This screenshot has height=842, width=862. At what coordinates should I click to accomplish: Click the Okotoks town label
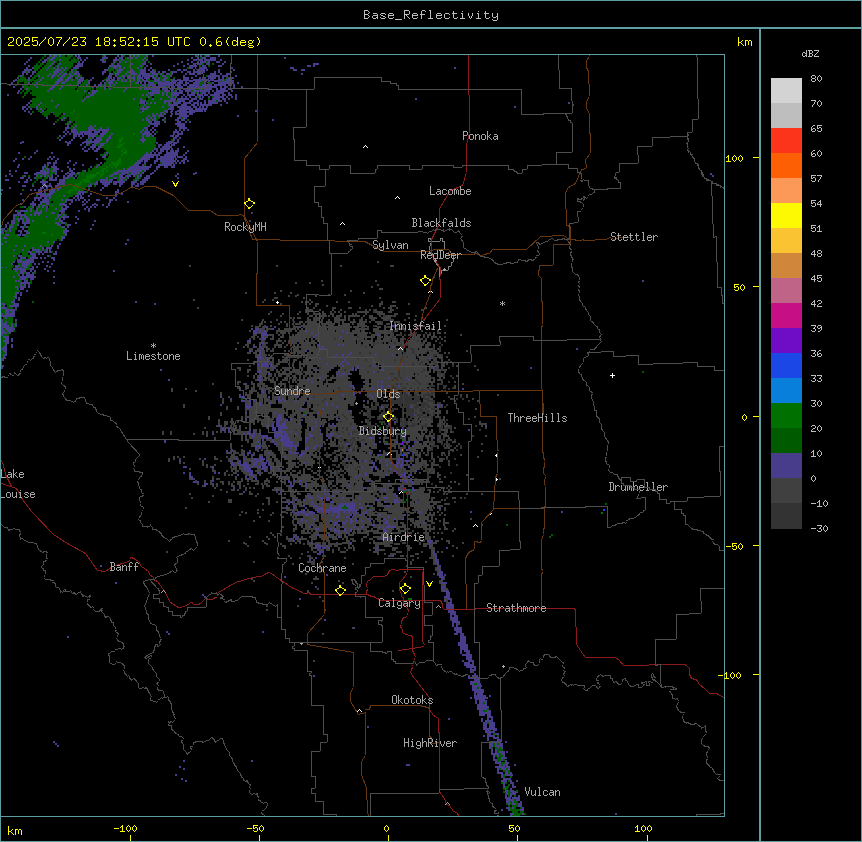click(x=412, y=700)
